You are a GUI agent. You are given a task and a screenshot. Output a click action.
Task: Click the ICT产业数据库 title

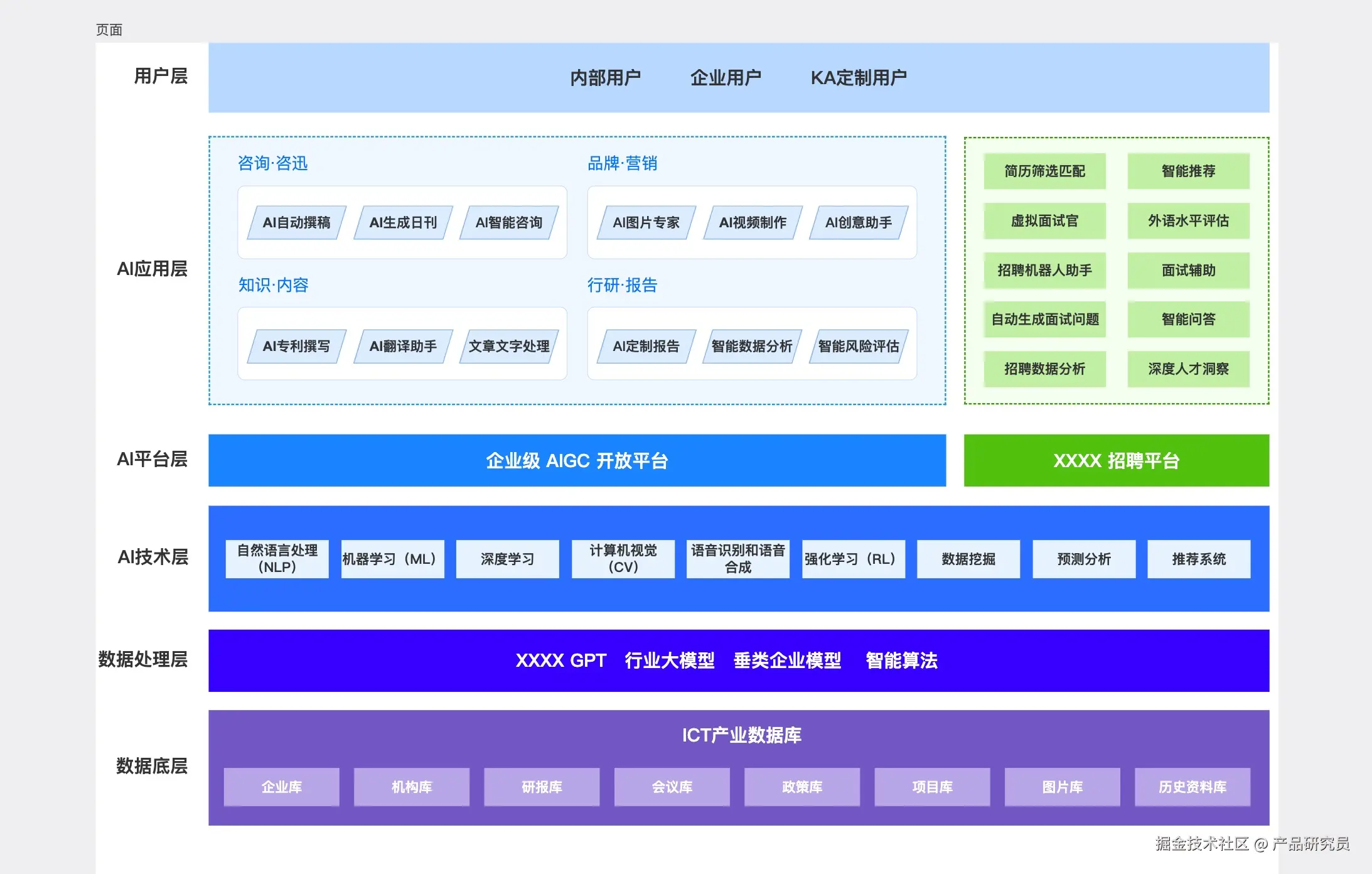[741, 735]
